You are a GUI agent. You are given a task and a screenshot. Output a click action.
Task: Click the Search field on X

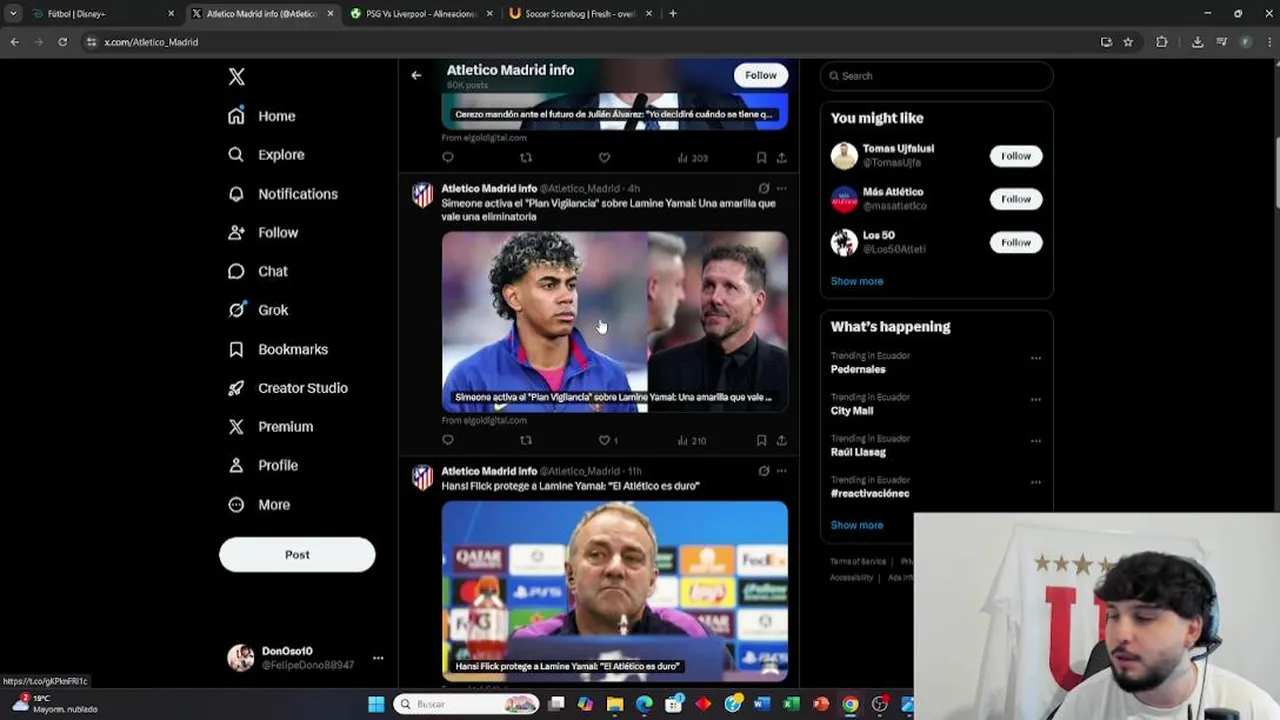[x=937, y=76]
